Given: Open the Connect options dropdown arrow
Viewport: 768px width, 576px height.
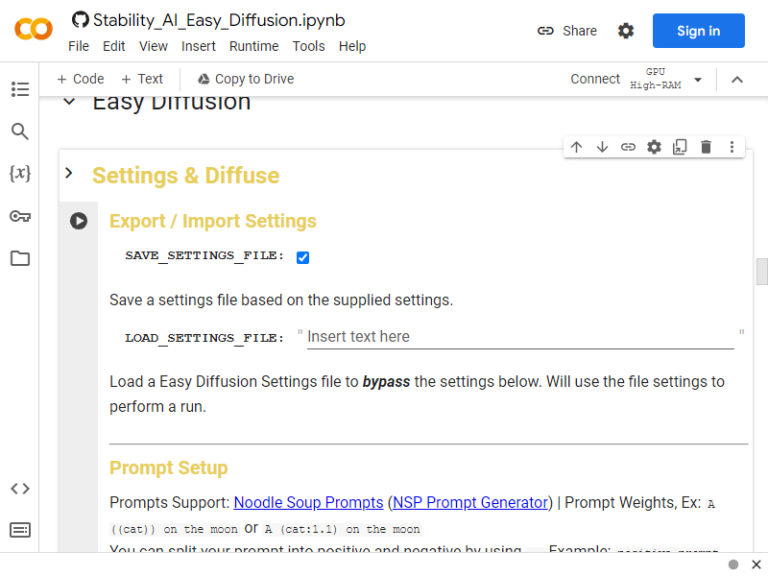Looking at the screenshot, I should [698, 79].
